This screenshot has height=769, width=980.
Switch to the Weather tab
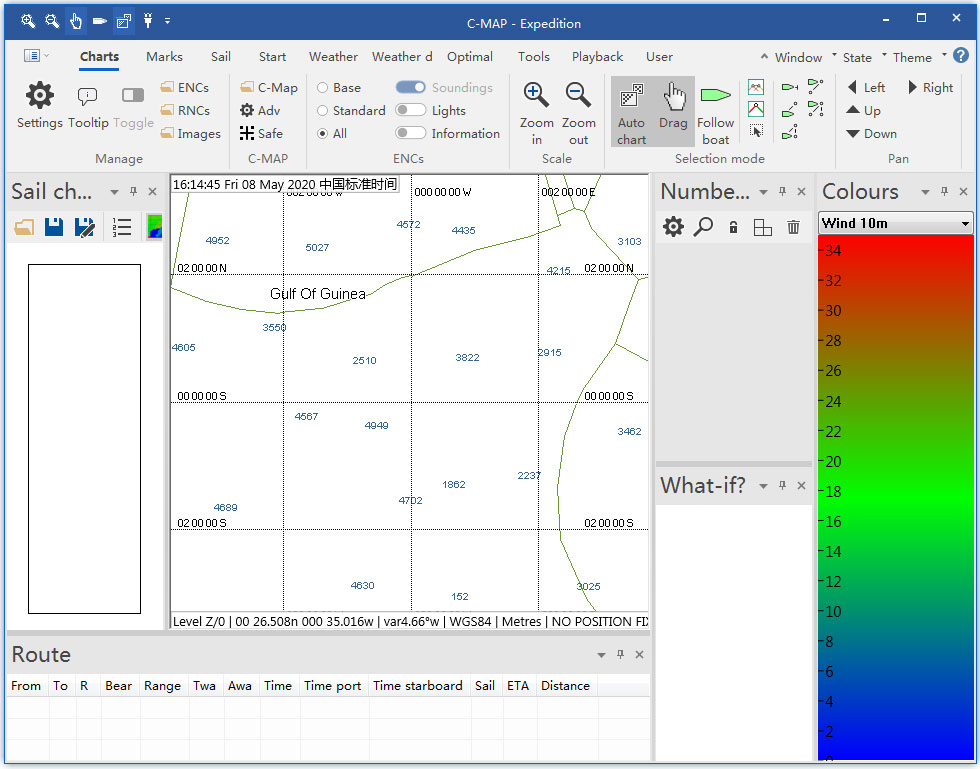333,57
